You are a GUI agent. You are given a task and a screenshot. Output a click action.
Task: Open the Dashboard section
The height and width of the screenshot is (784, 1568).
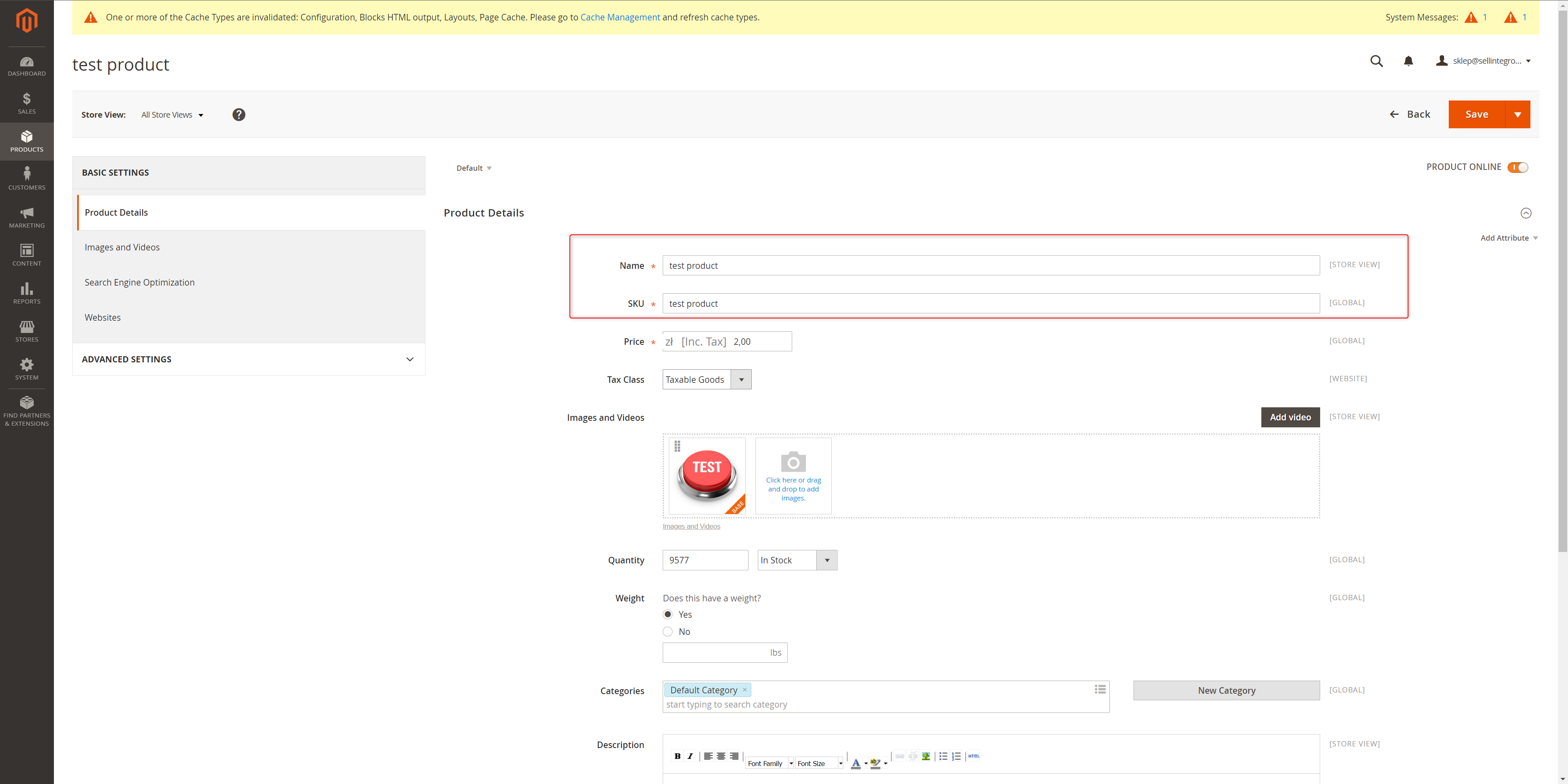tap(27, 67)
